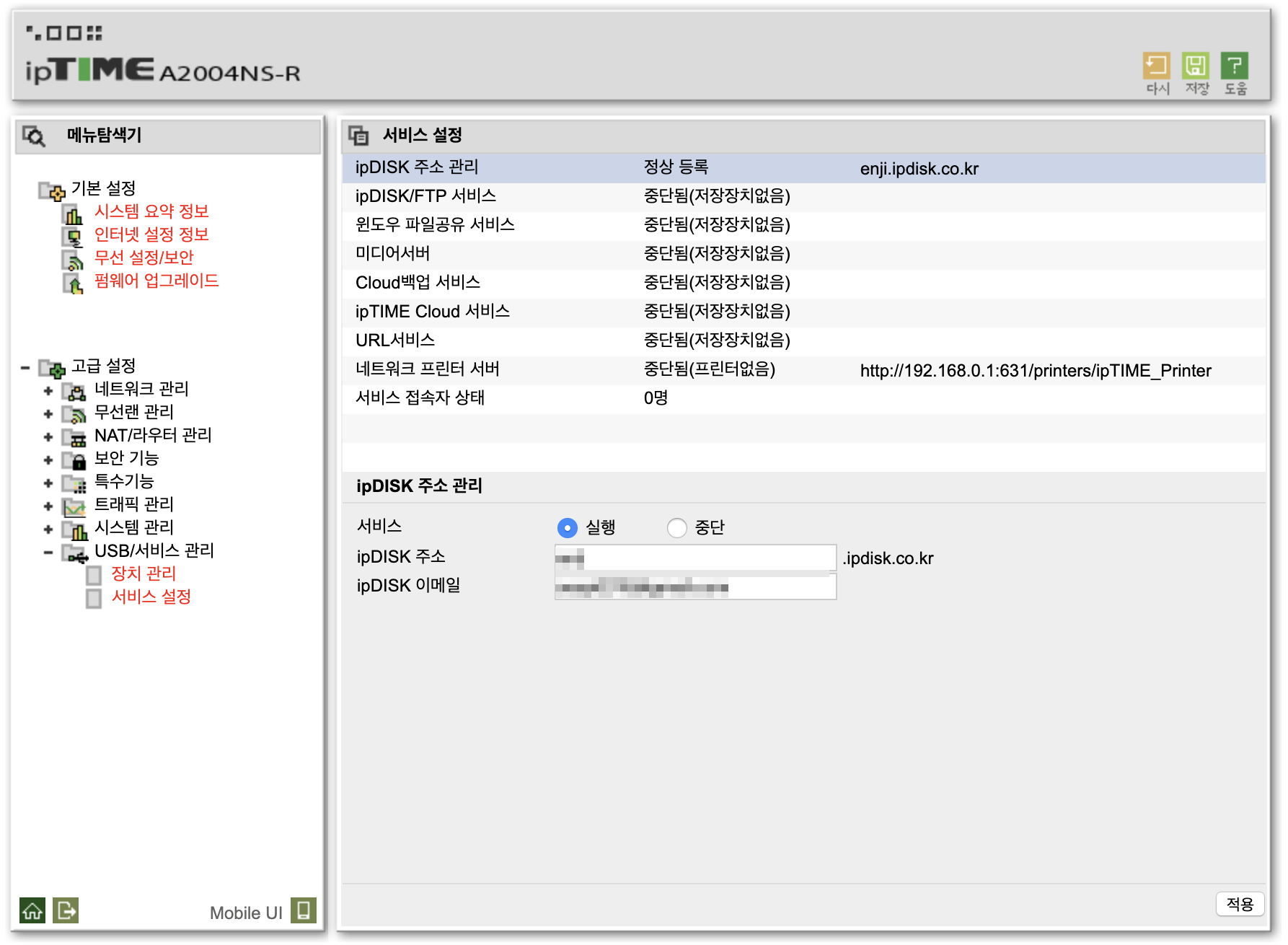Click the ipDISK 이메일 input field
The height and width of the screenshot is (945, 1288).
tap(695, 586)
